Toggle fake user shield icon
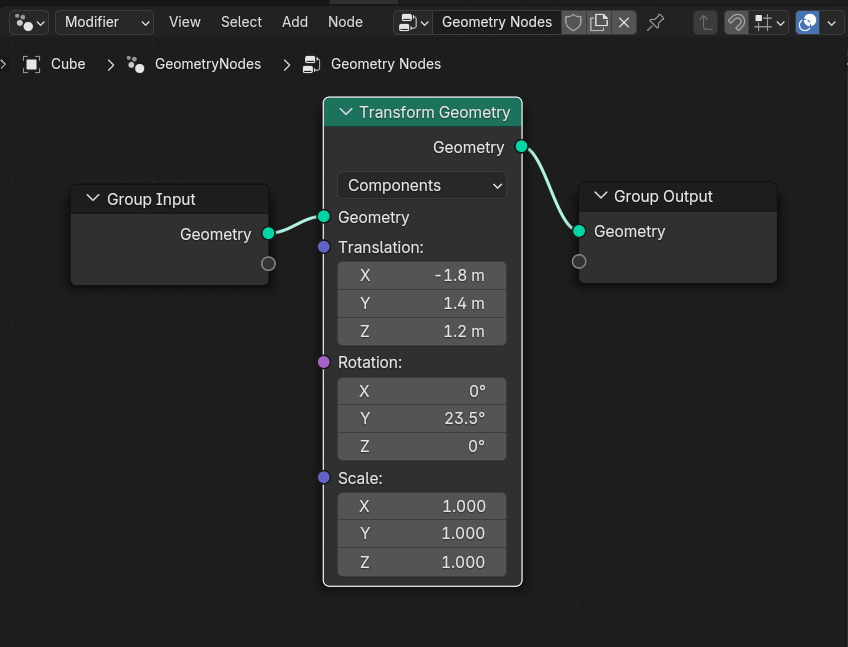848x647 pixels. point(573,23)
